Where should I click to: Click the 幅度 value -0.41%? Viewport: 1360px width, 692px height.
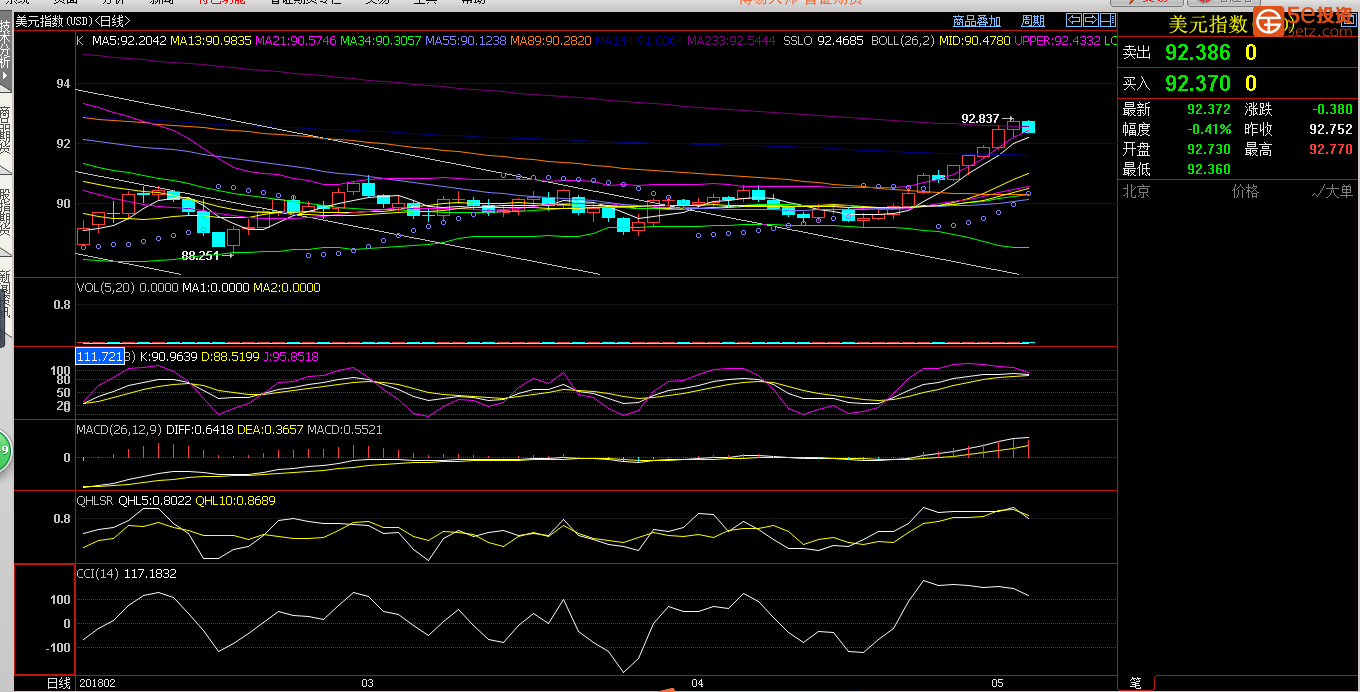(1209, 129)
